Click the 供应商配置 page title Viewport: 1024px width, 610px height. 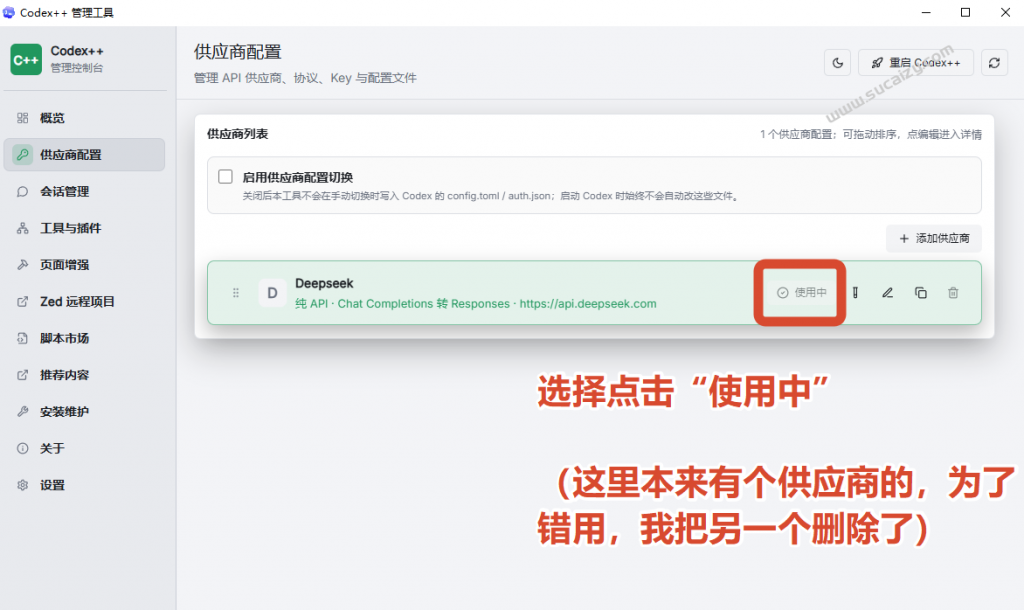coord(238,52)
